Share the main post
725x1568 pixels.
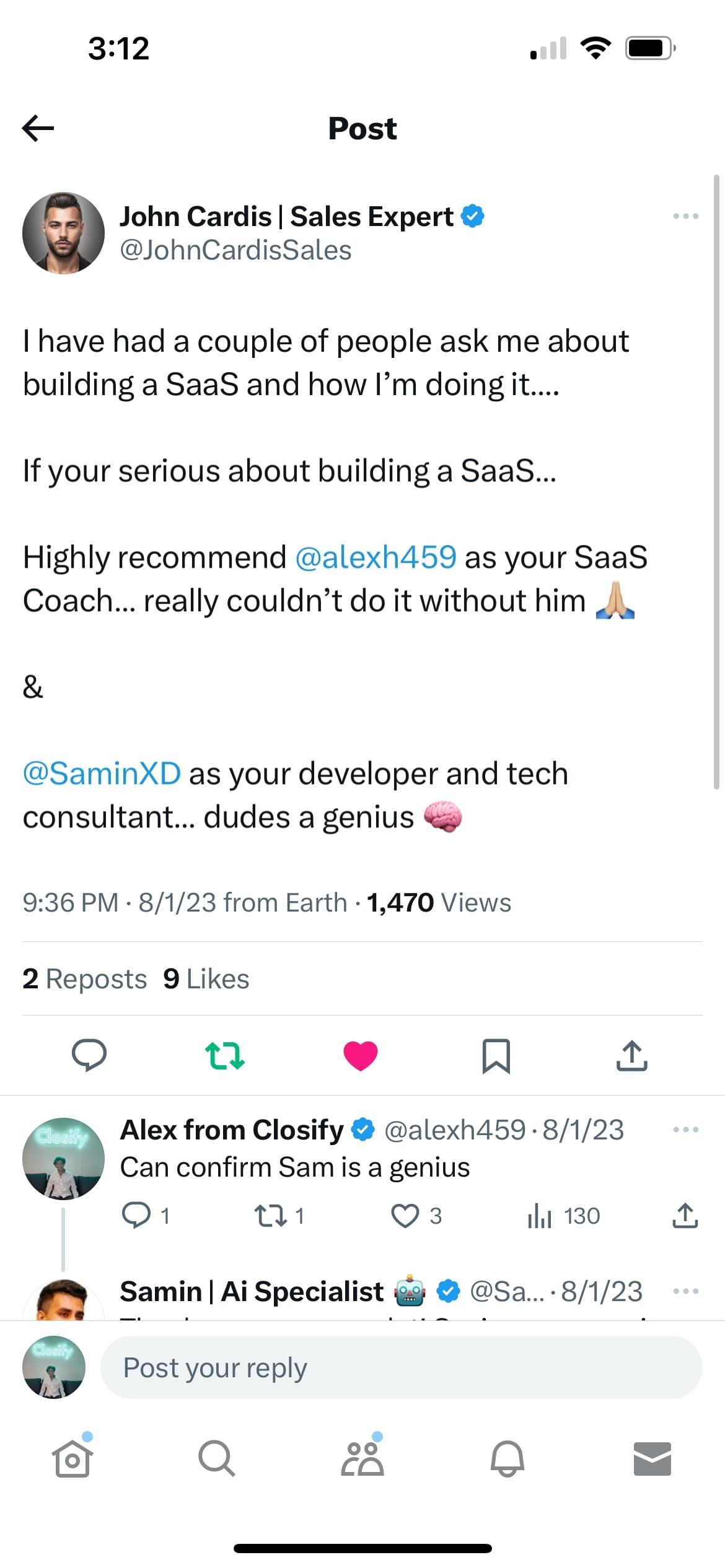click(x=631, y=1055)
